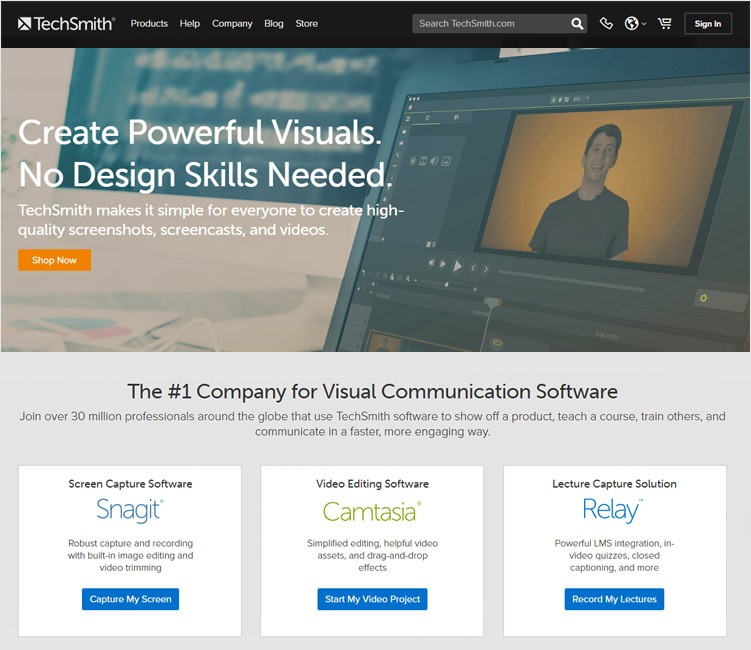Click the globe language icon
The image size is (751, 650).
coord(631,23)
